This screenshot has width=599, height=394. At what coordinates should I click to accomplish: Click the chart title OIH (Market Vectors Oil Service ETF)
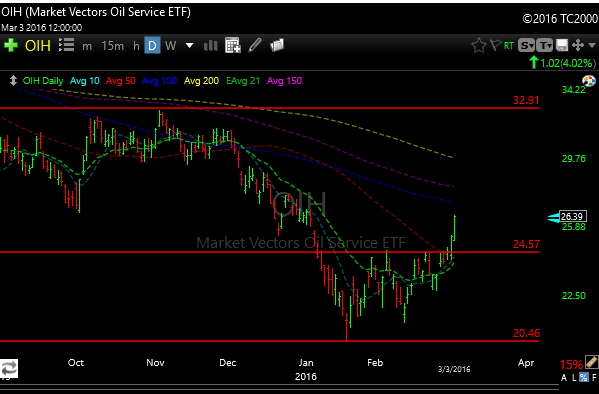(x=96, y=12)
